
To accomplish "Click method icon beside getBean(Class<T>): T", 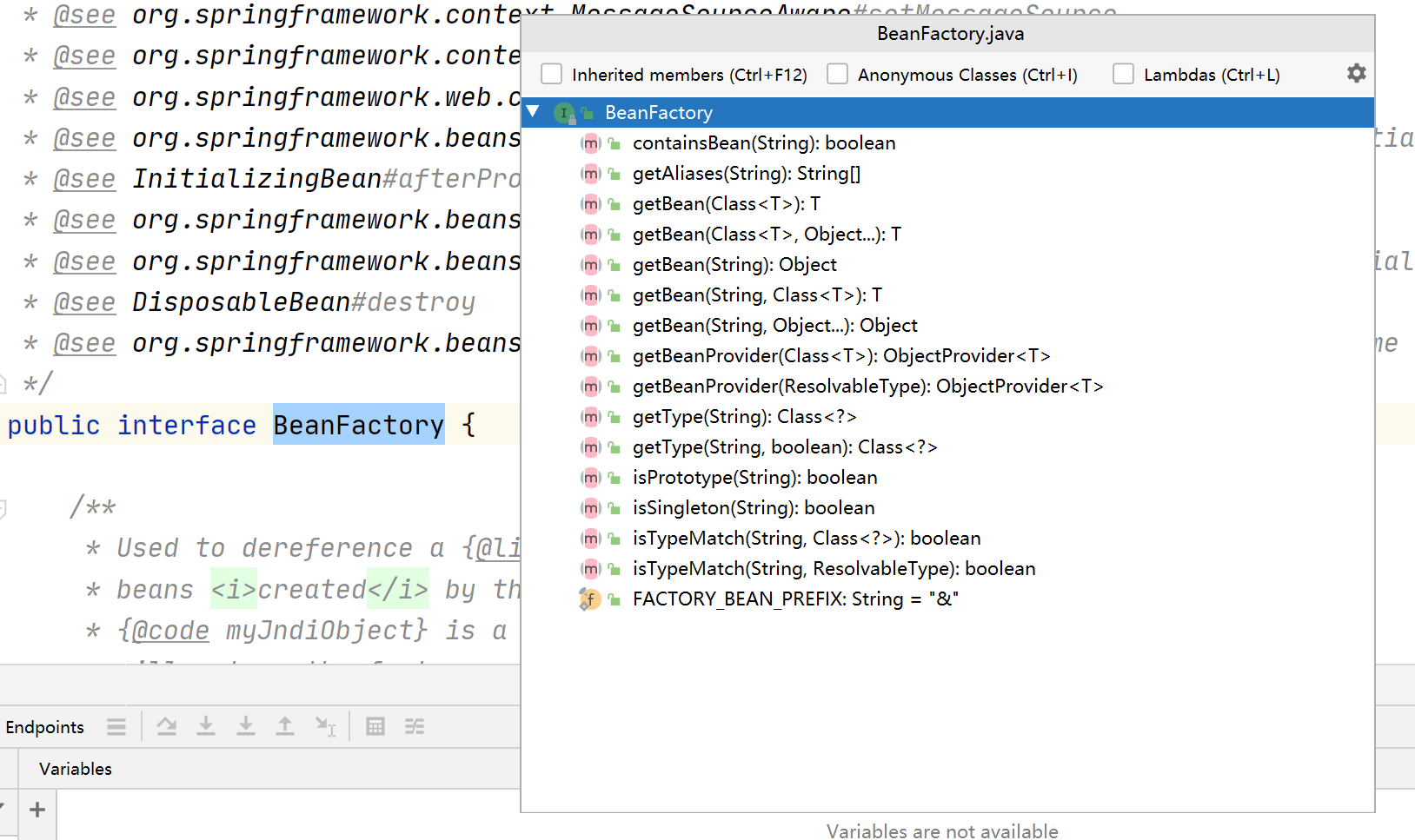I will point(591,204).
